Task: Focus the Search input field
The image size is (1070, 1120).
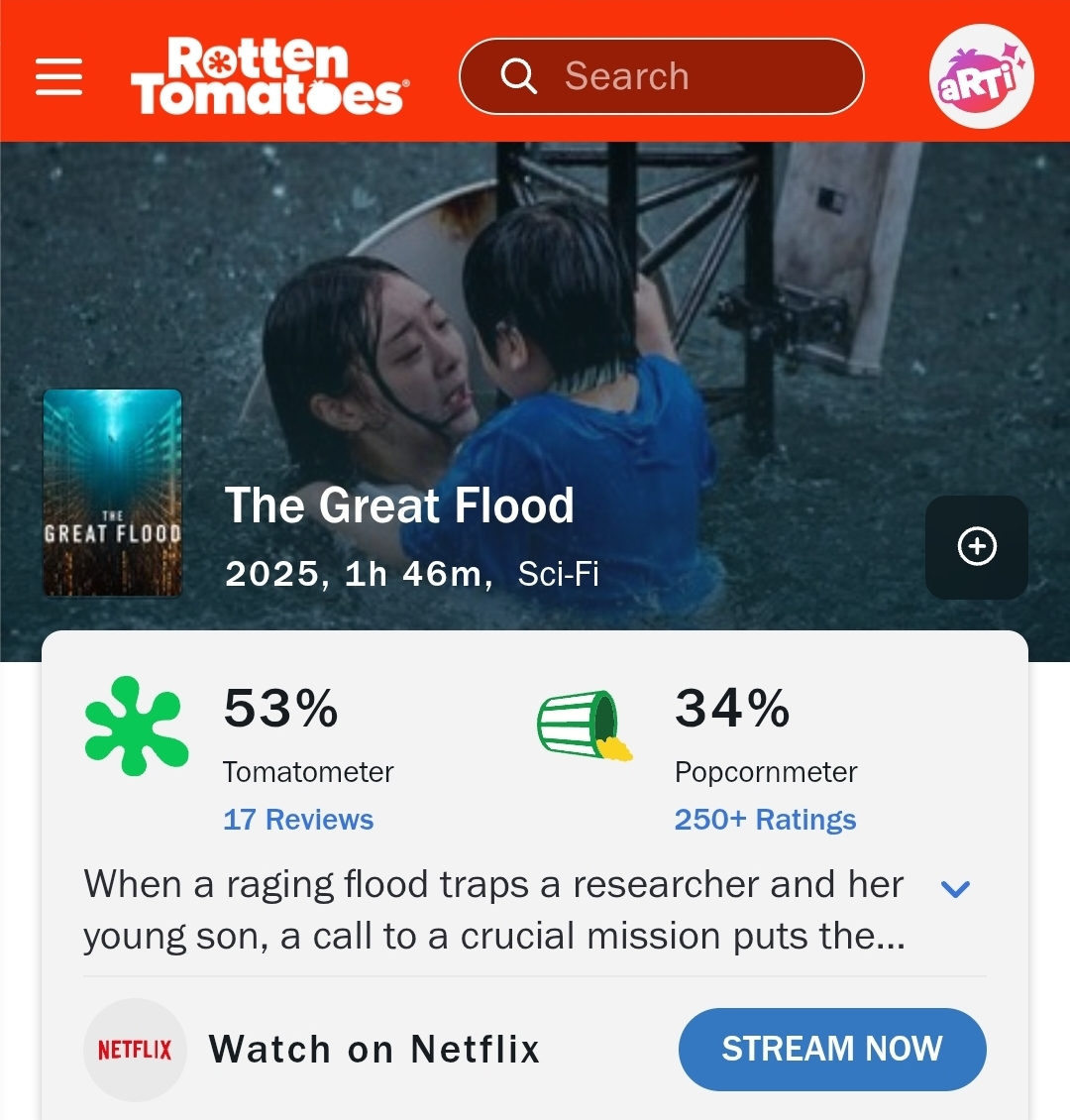Action: tap(662, 76)
